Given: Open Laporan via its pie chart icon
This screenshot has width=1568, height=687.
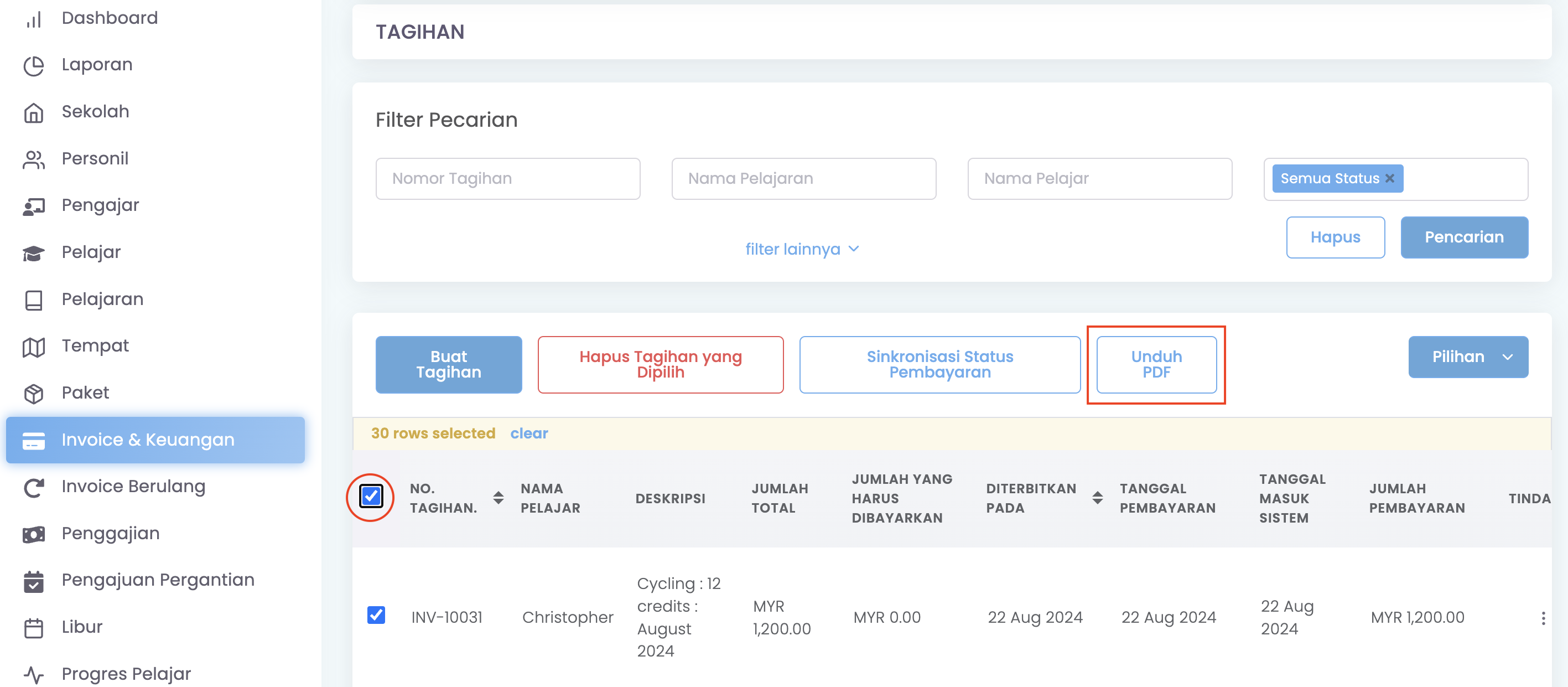Looking at the screenshot, I should tap(34, 65).
